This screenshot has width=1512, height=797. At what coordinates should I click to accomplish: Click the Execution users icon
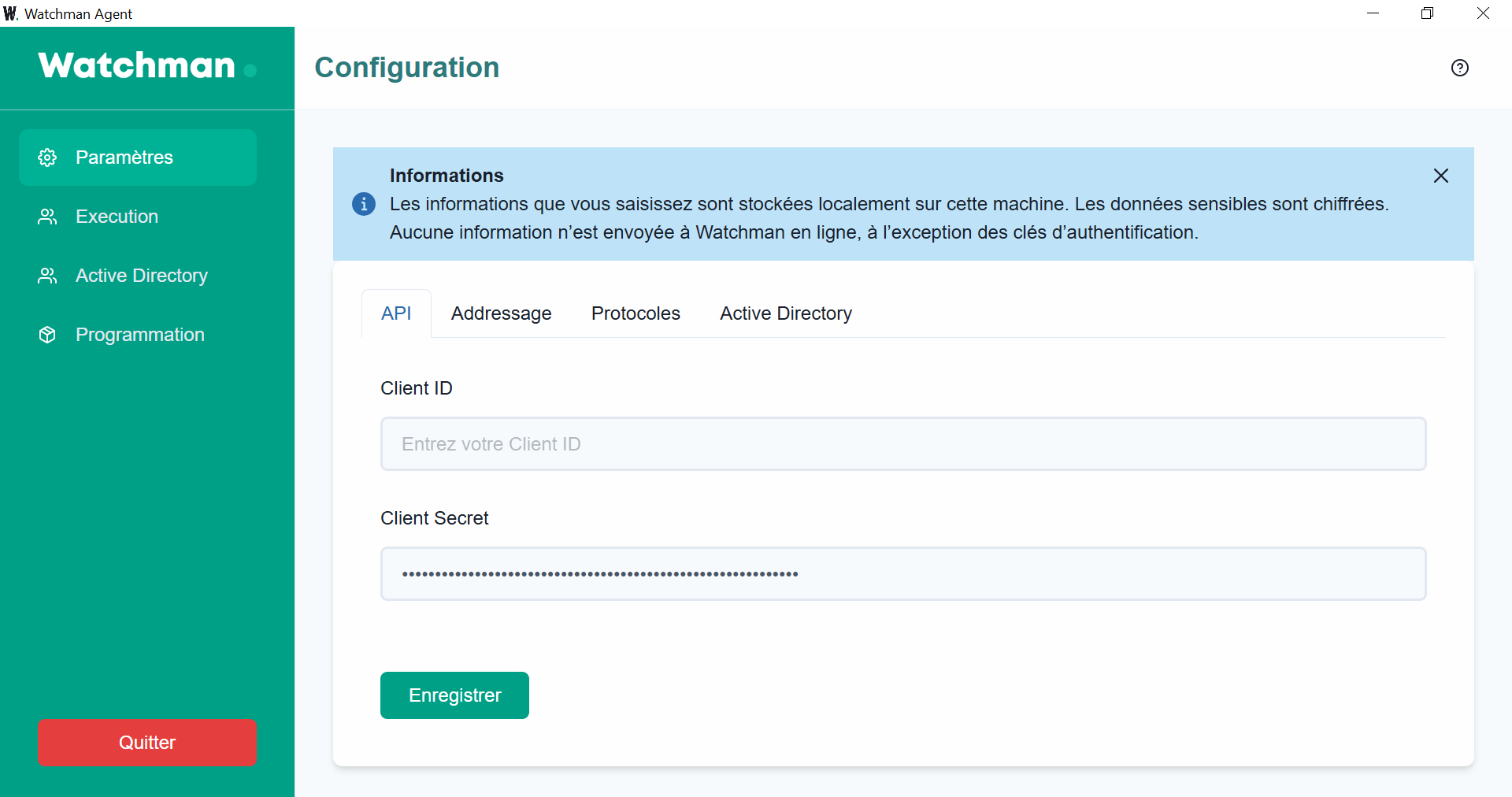pyautogui.click(x=47, y=217)
